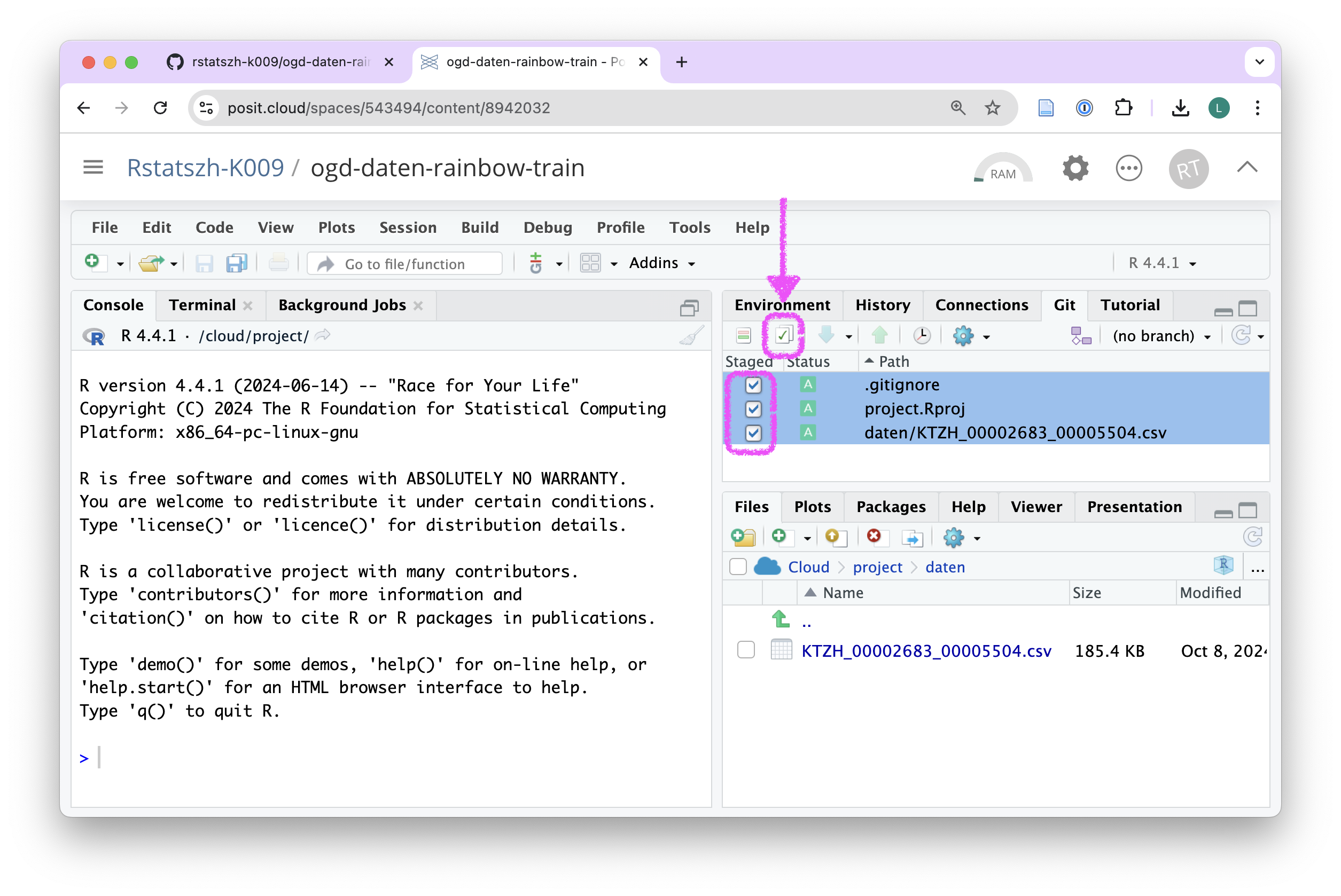The width and height of the screenshot is (1341, 896).
Task: Select .gitignore row in Git pane
Action: point(995,384)
